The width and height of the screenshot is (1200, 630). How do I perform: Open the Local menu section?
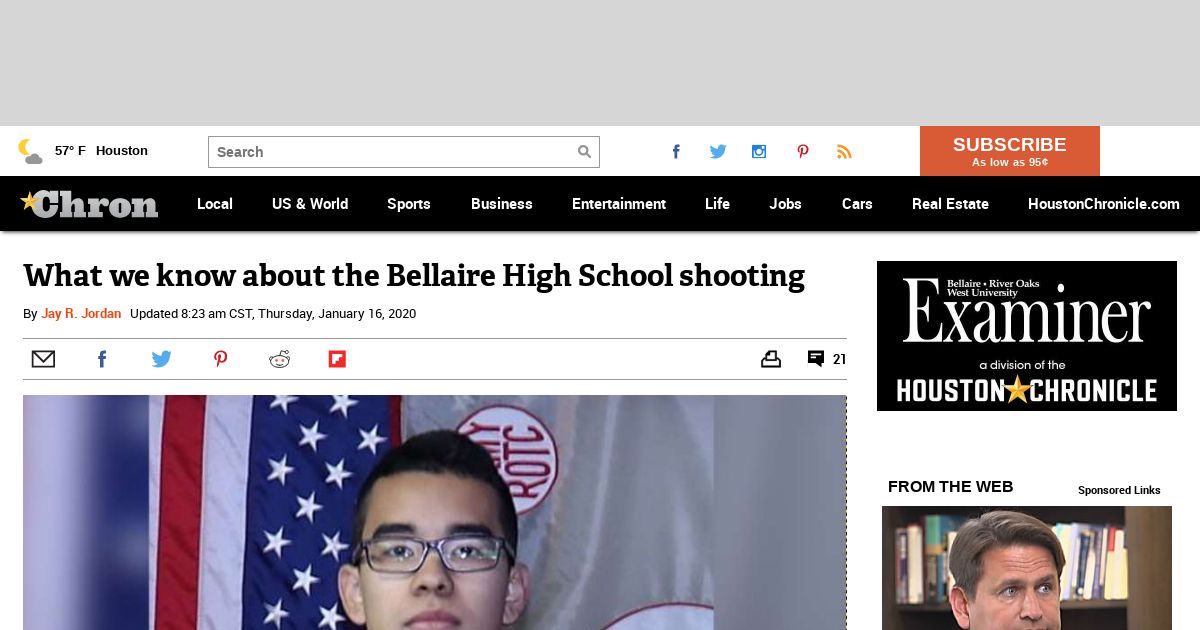point(214,204)
